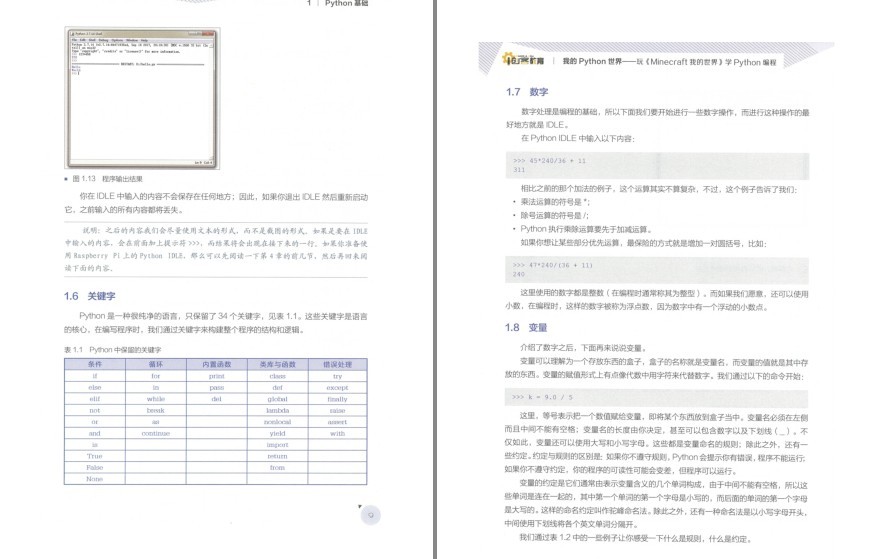869x559 pixels.
Task: Click the 'not' cell in the keyword table
Action: (x=95, y=411)
